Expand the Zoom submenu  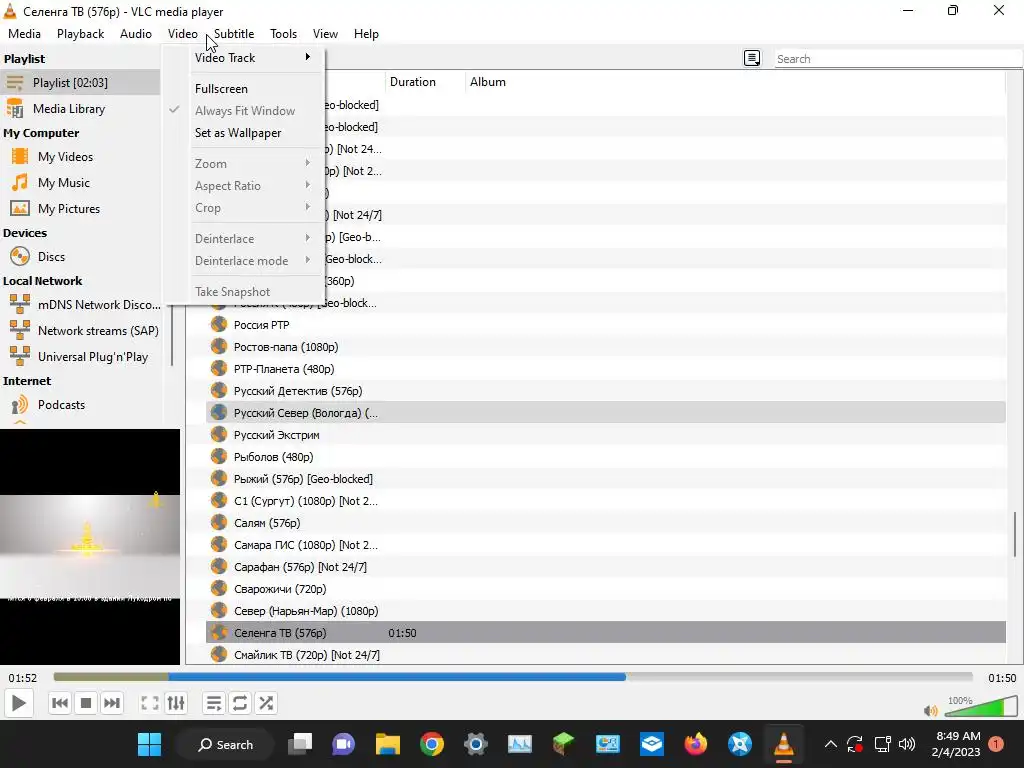pyautogui.click(x=244, y=164)
